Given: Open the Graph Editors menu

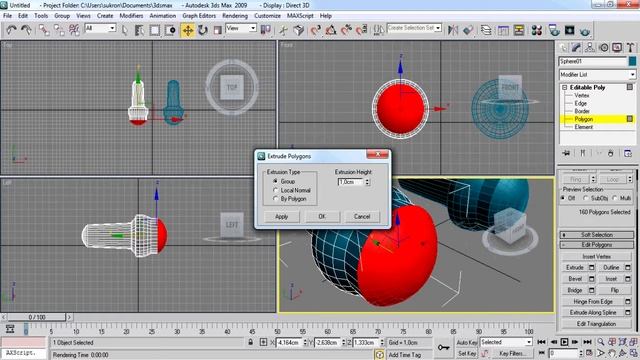Looking at the screenshot, I should click(x=199, y=16).
